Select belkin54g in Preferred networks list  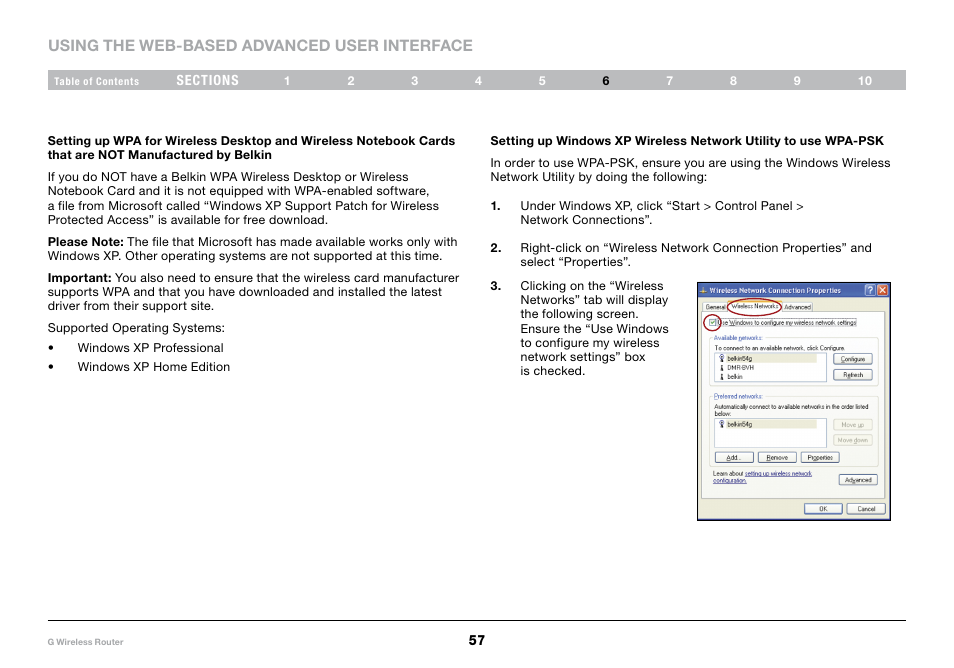click(x=767, y=424)
